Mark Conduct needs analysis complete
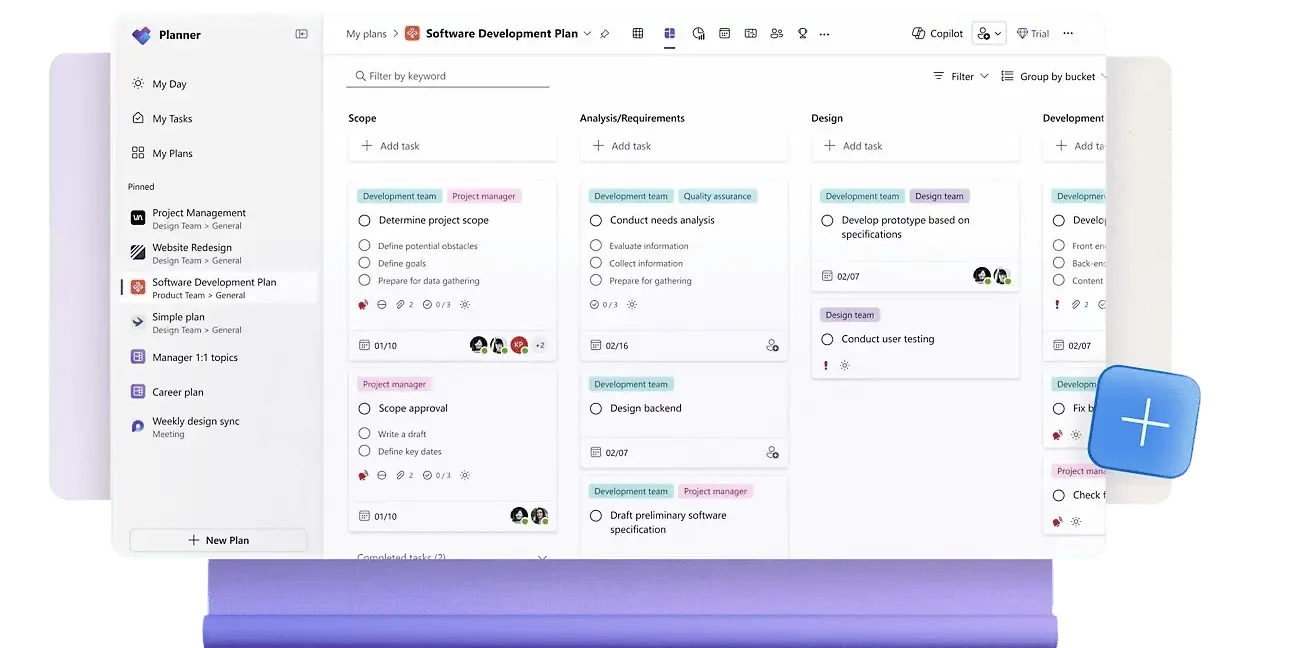Image resolution: width=1292 pixels, height=648 pixels. coord(596,220)
